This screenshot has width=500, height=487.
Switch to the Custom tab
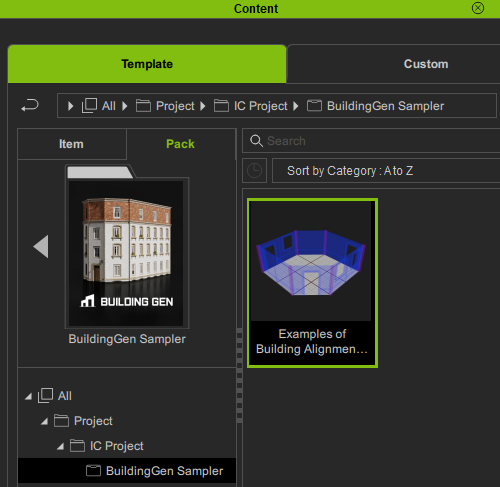[393, 64]
